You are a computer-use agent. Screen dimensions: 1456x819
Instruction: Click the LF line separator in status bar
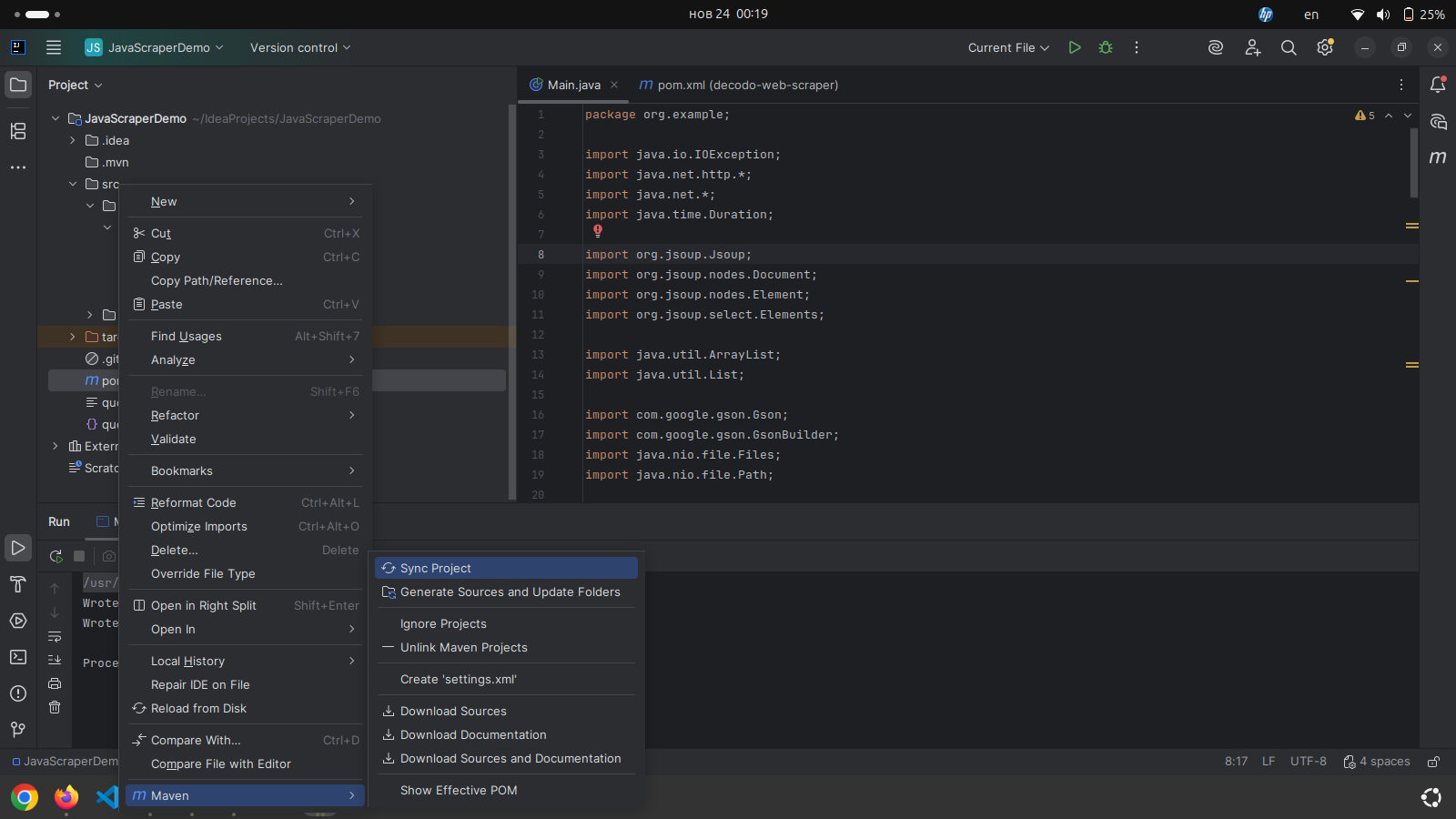(x=1269, y=762)
